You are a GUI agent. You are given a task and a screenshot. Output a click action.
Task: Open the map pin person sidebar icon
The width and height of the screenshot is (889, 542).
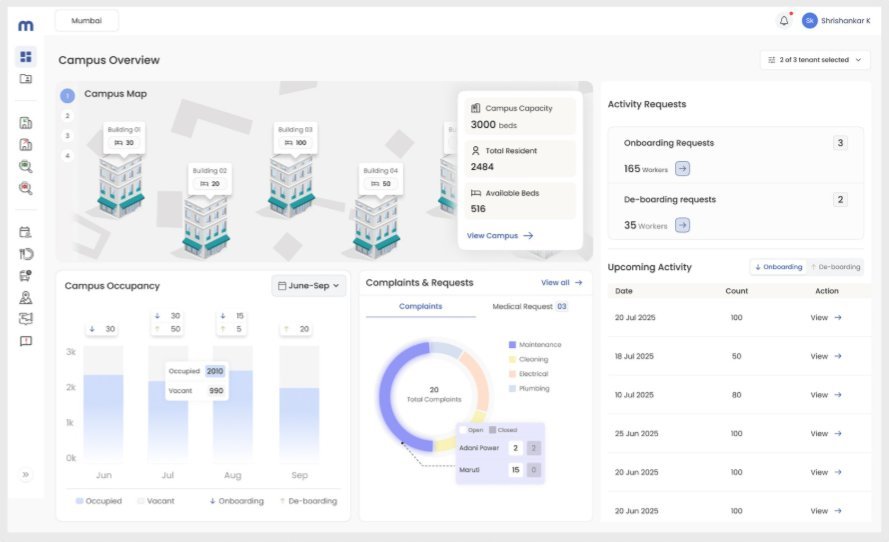click(26, 297)
